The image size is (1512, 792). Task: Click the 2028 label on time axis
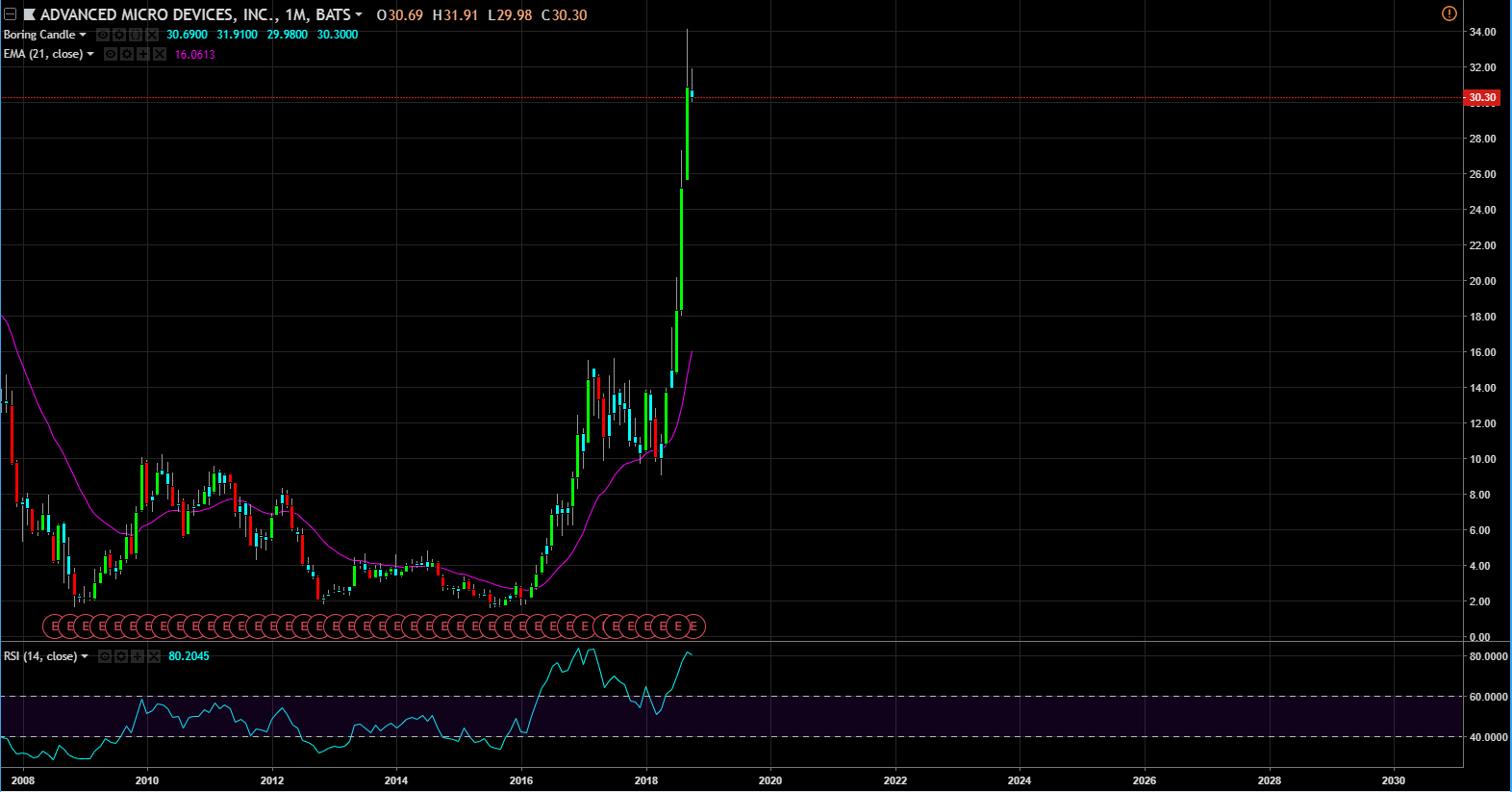pos(1270,780)
